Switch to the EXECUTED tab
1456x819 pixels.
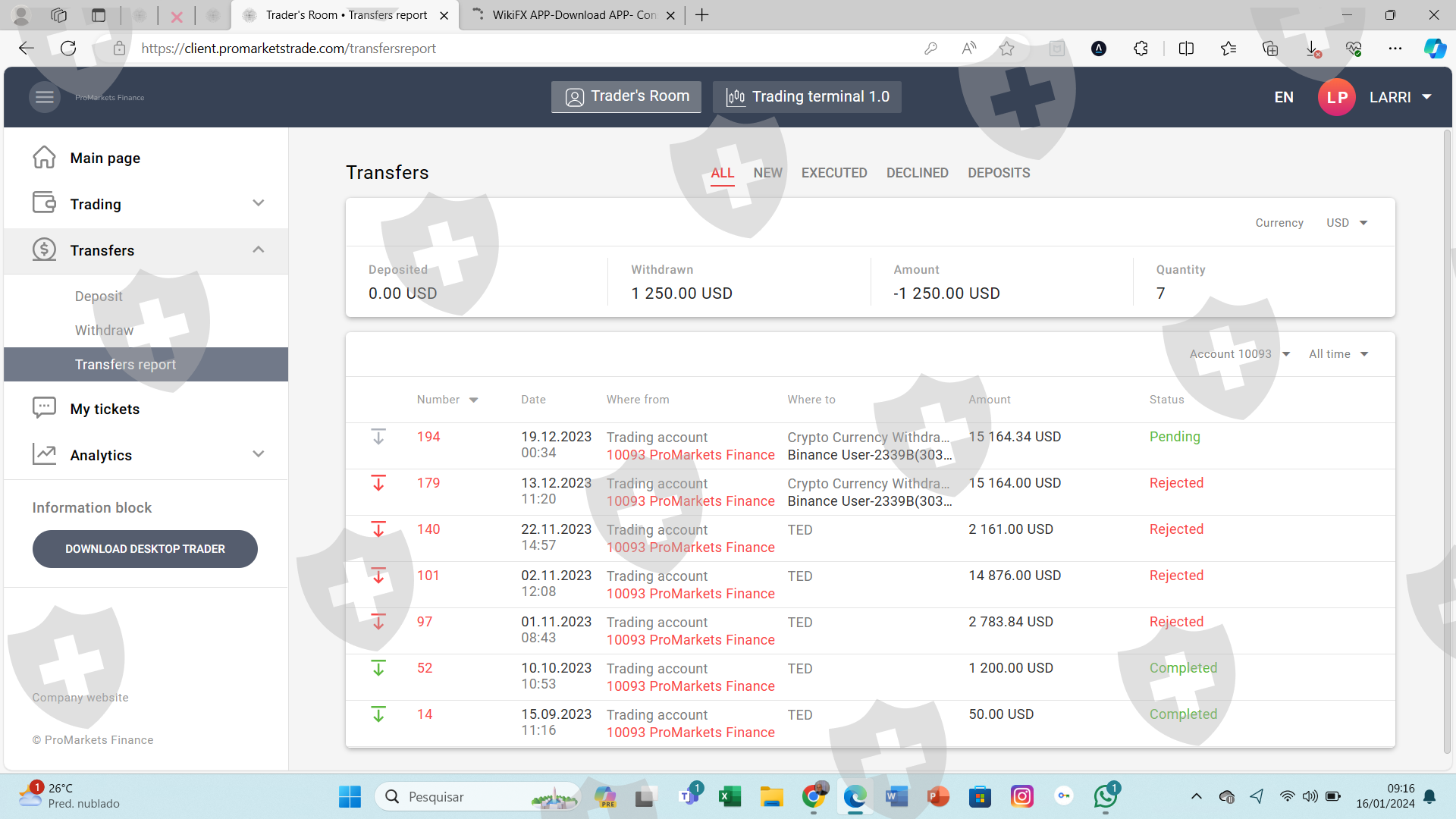tap(833, 173)
